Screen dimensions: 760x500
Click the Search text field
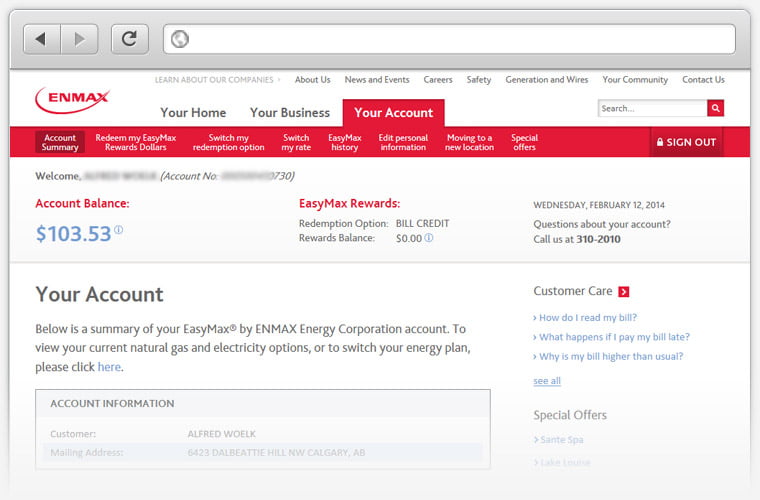coord(652,108)
